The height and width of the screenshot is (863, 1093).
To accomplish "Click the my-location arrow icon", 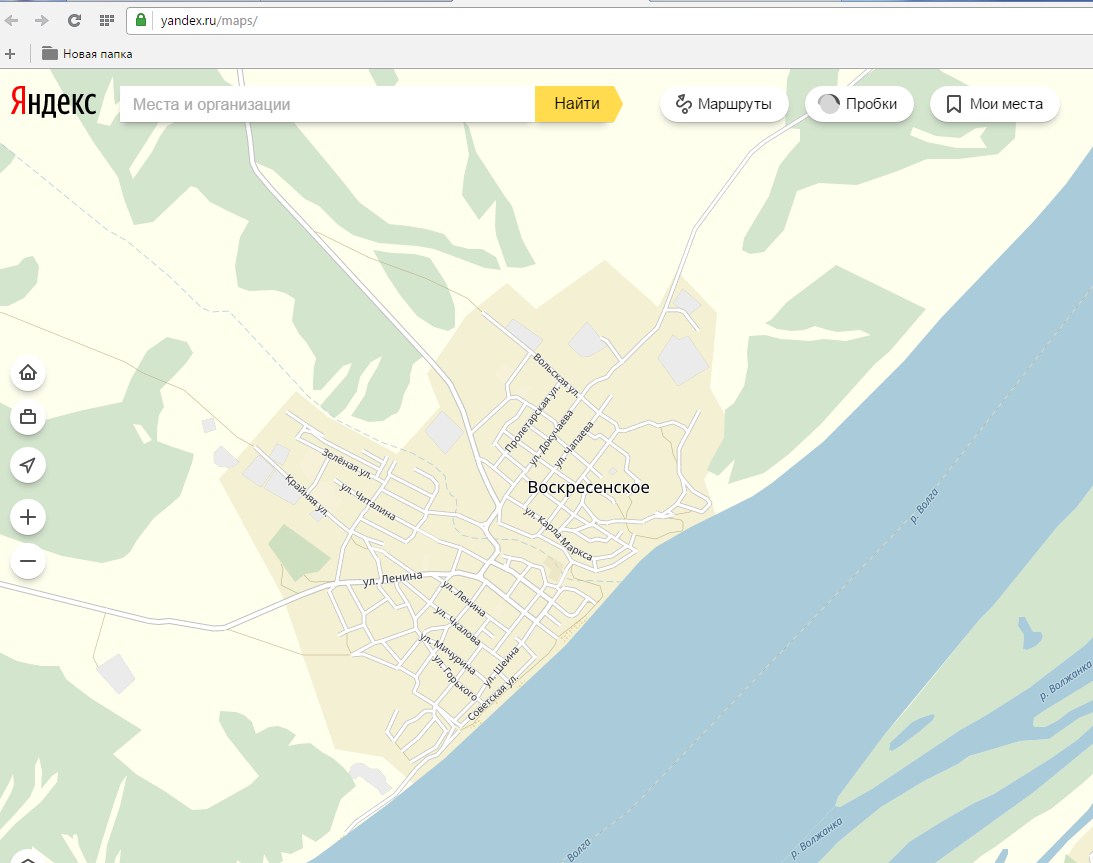I will pyautogui.click(x=28, y=465).
